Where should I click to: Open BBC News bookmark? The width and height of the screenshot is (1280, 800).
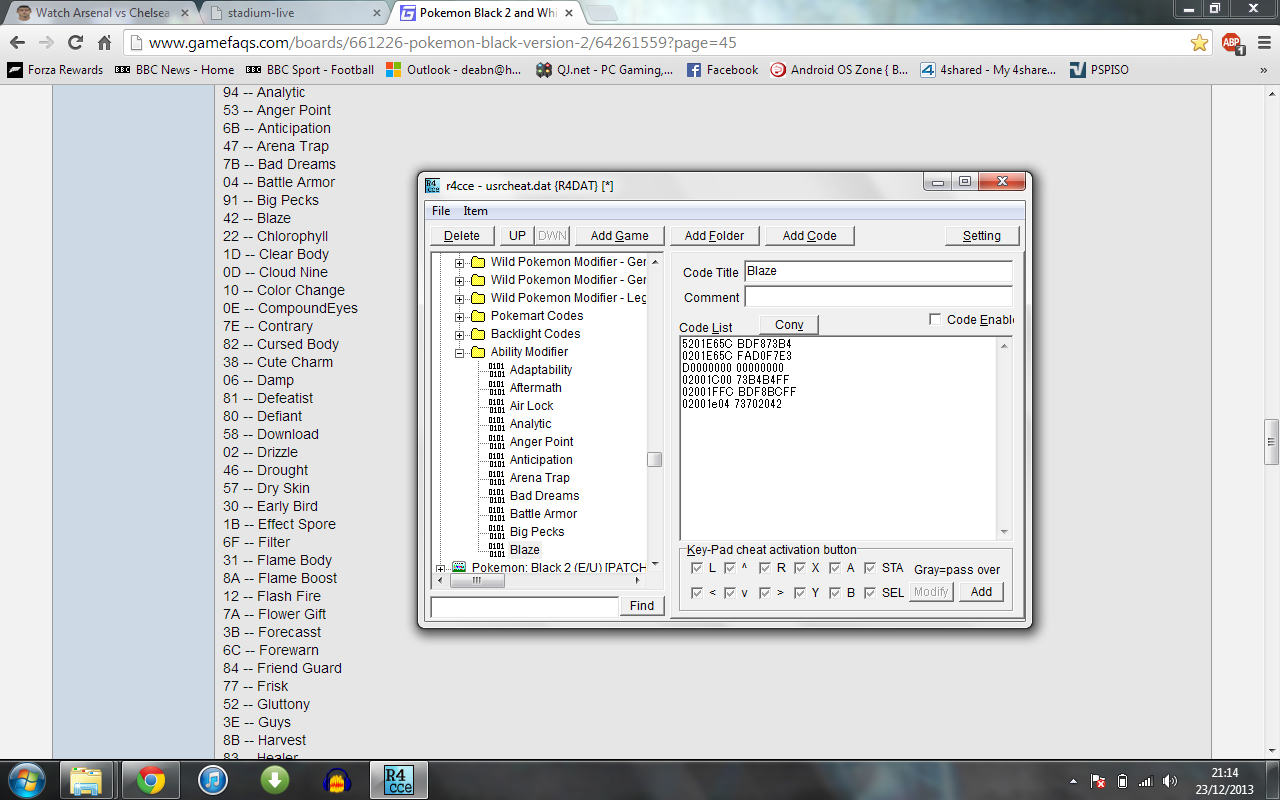[175, 70]
